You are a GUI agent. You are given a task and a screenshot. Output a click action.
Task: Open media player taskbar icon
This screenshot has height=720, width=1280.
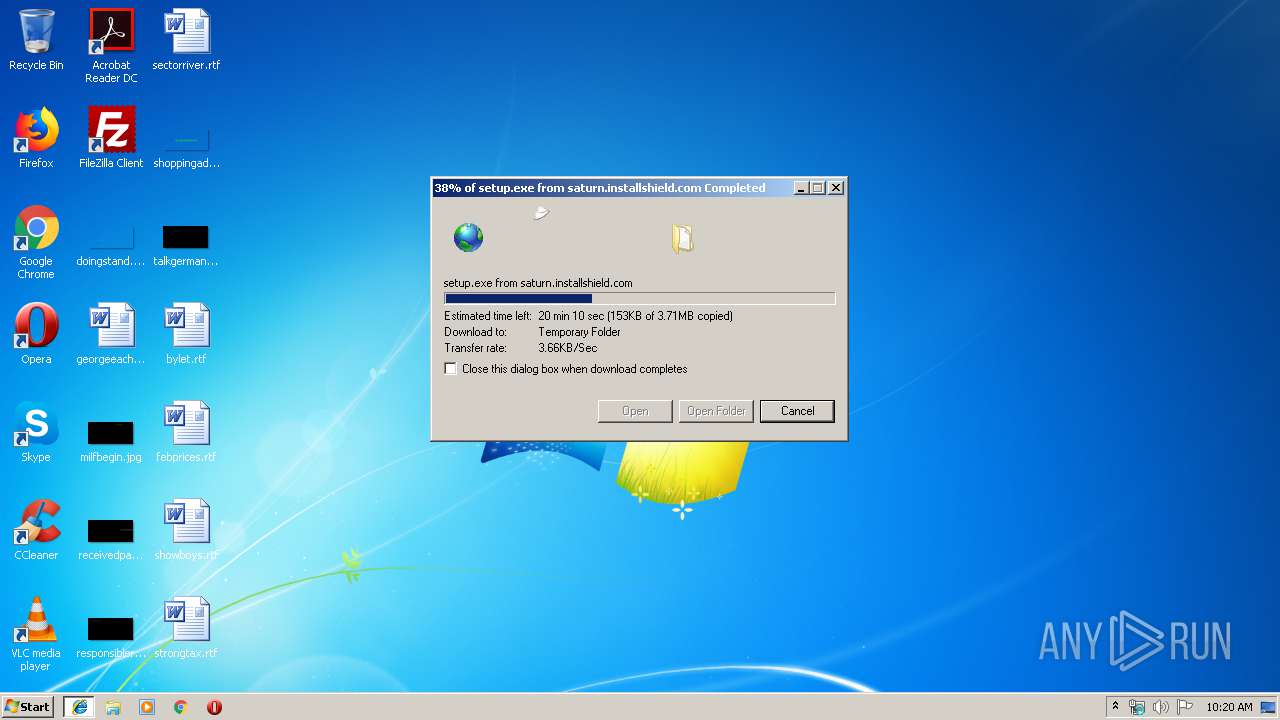click(147, 707)
